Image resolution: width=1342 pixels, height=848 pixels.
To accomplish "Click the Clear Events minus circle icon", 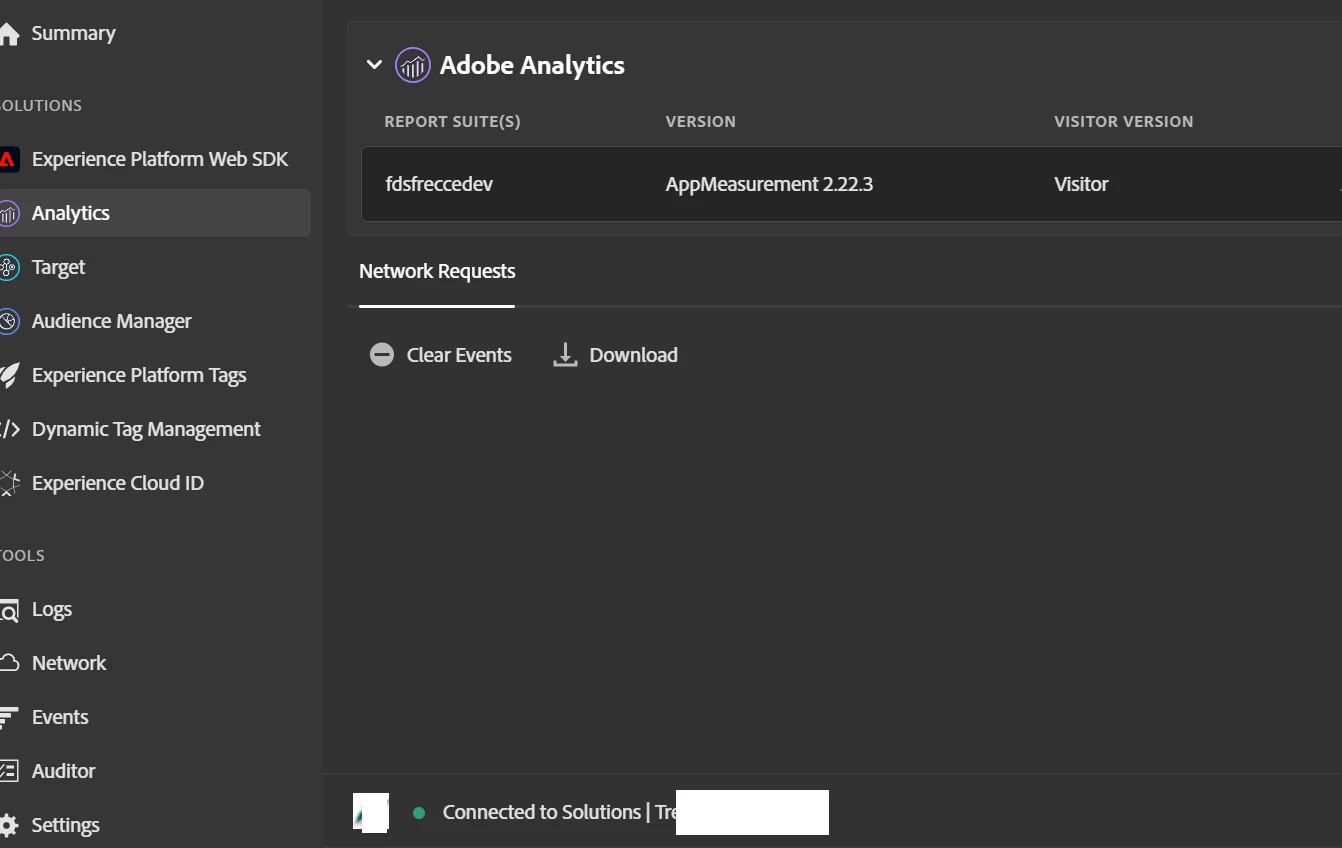I will [x=382, y=355].
